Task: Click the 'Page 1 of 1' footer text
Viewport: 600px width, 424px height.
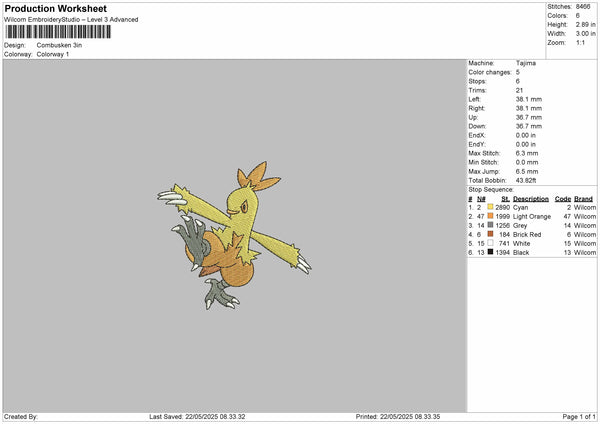Action: [579, 417]
